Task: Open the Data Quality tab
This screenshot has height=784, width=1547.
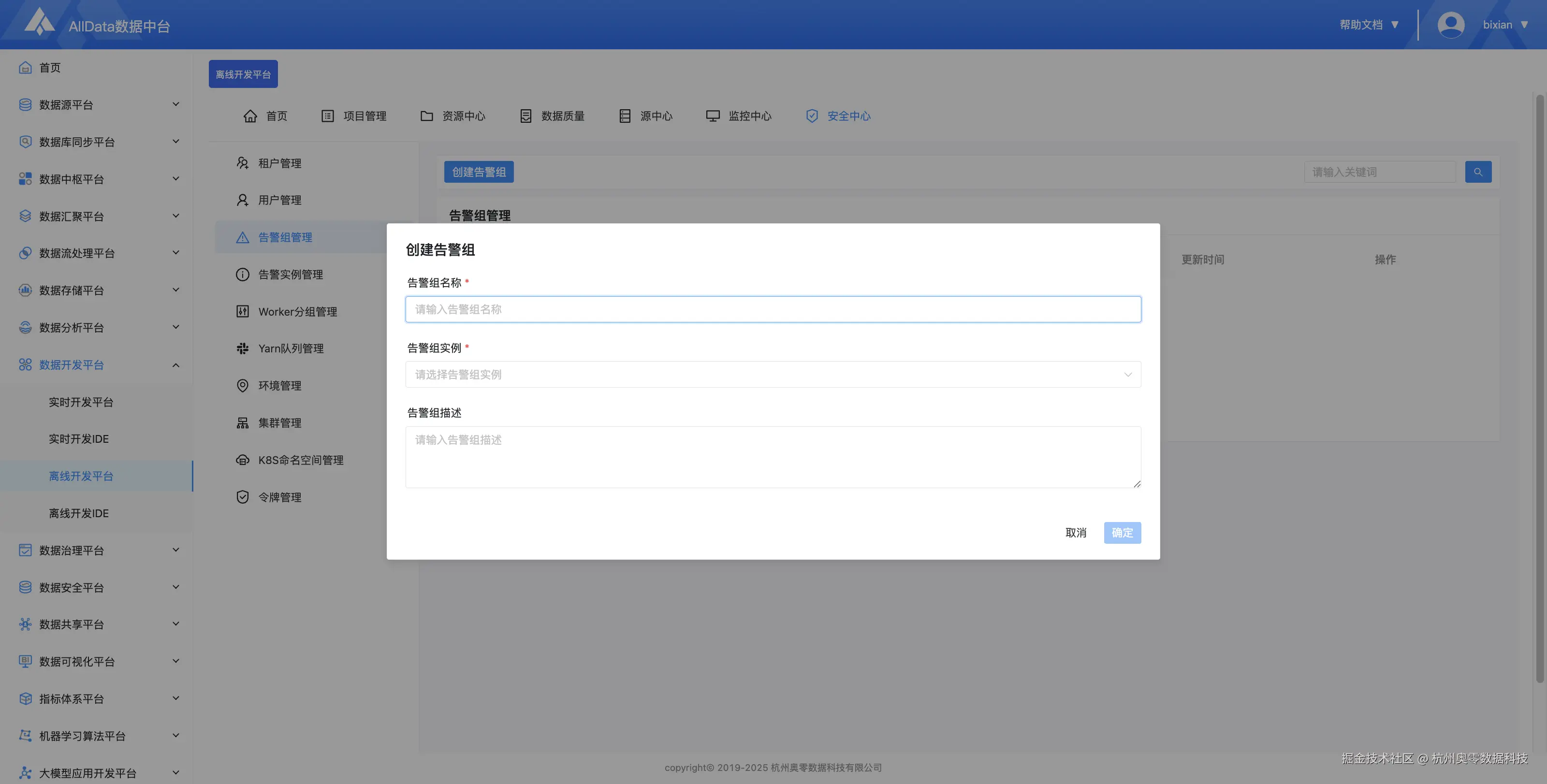Action: [552, 116]
